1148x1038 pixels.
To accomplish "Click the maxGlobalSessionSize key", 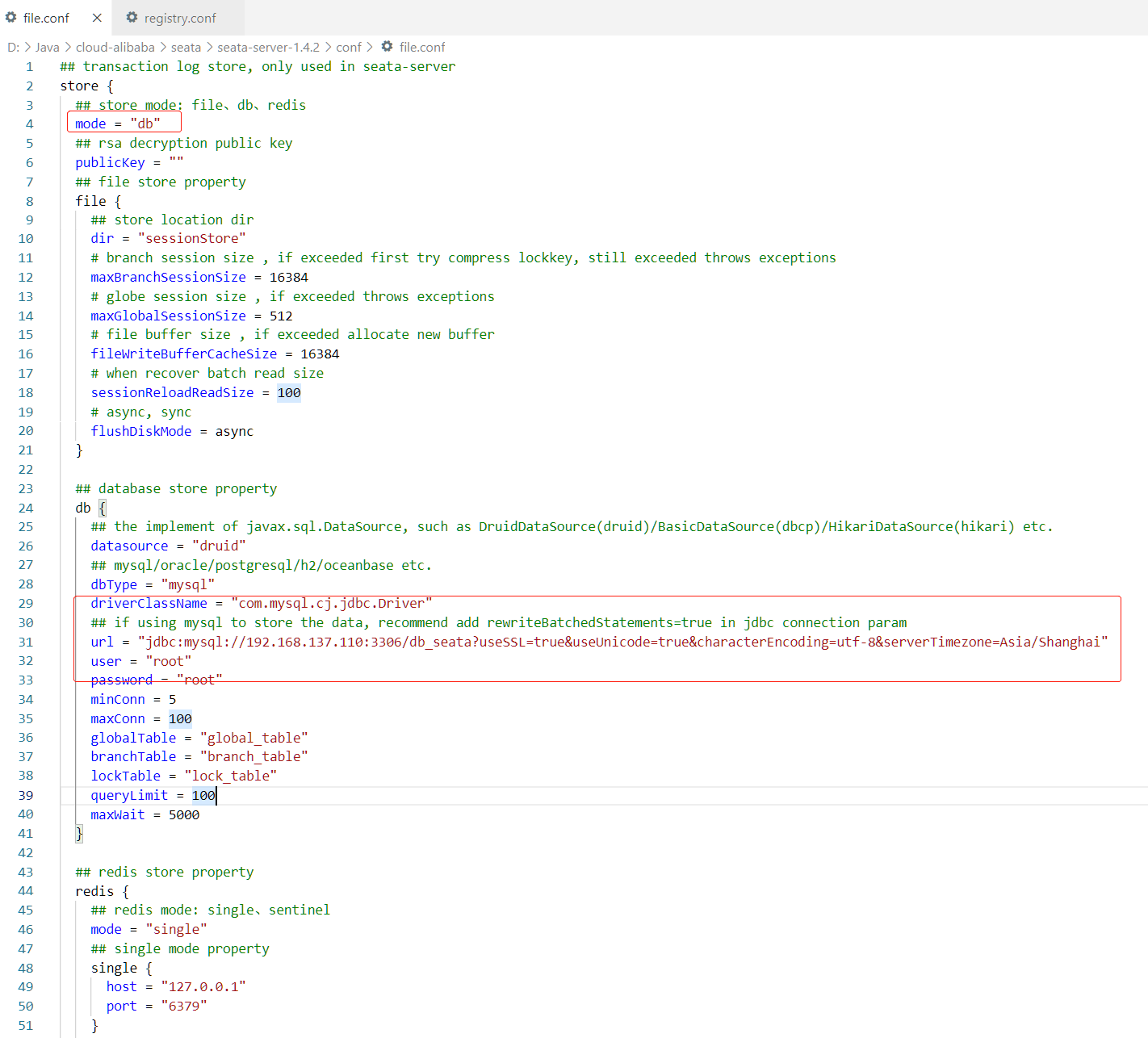I will pyautogui.click(x=168, y=316).
